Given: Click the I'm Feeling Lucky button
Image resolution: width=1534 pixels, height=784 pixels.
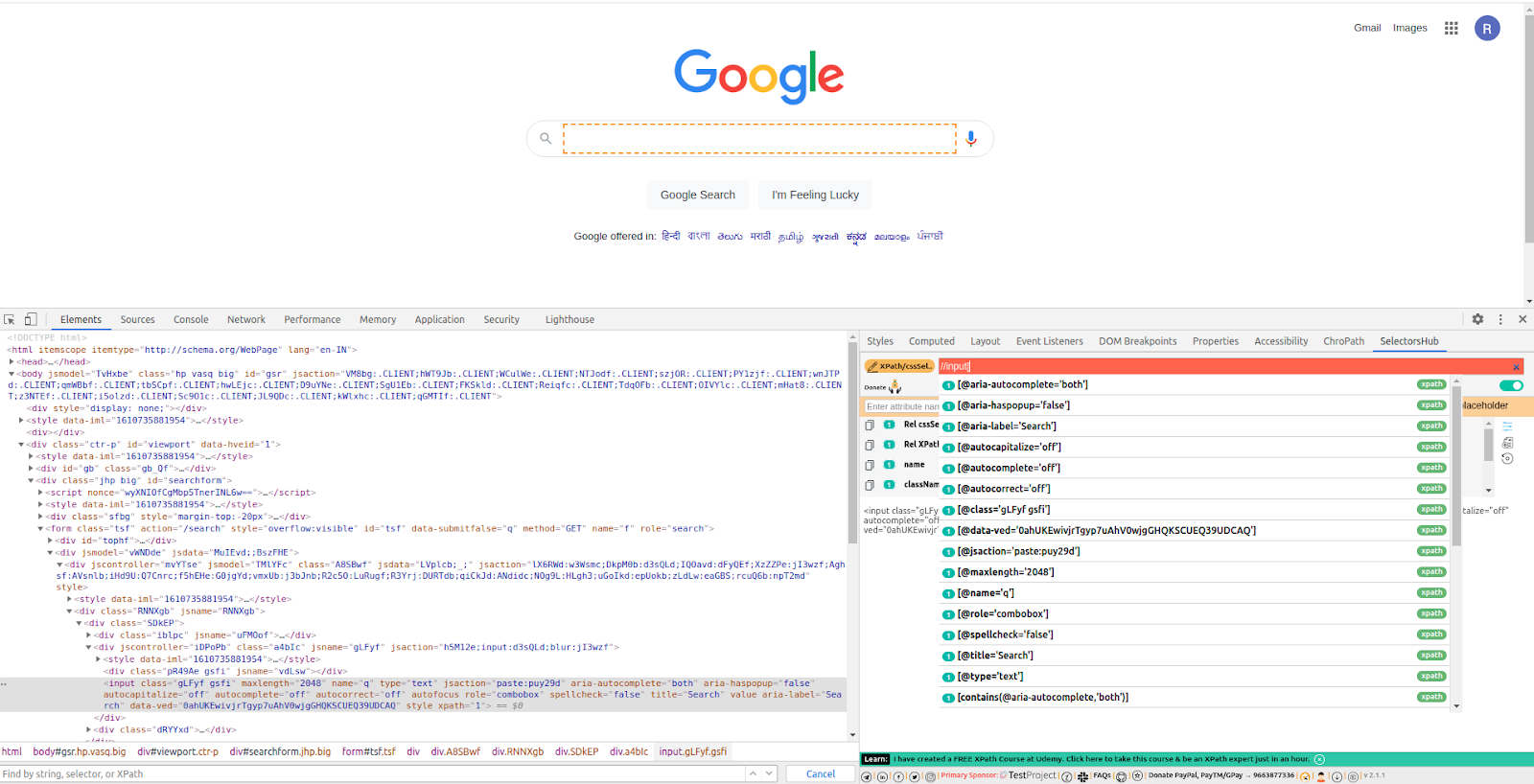Looking at the screenshot, I should point(816,195).
